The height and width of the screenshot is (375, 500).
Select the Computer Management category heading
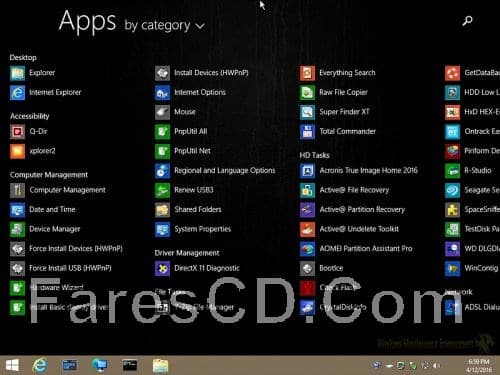pyautogui.click(x=49, y=175)
